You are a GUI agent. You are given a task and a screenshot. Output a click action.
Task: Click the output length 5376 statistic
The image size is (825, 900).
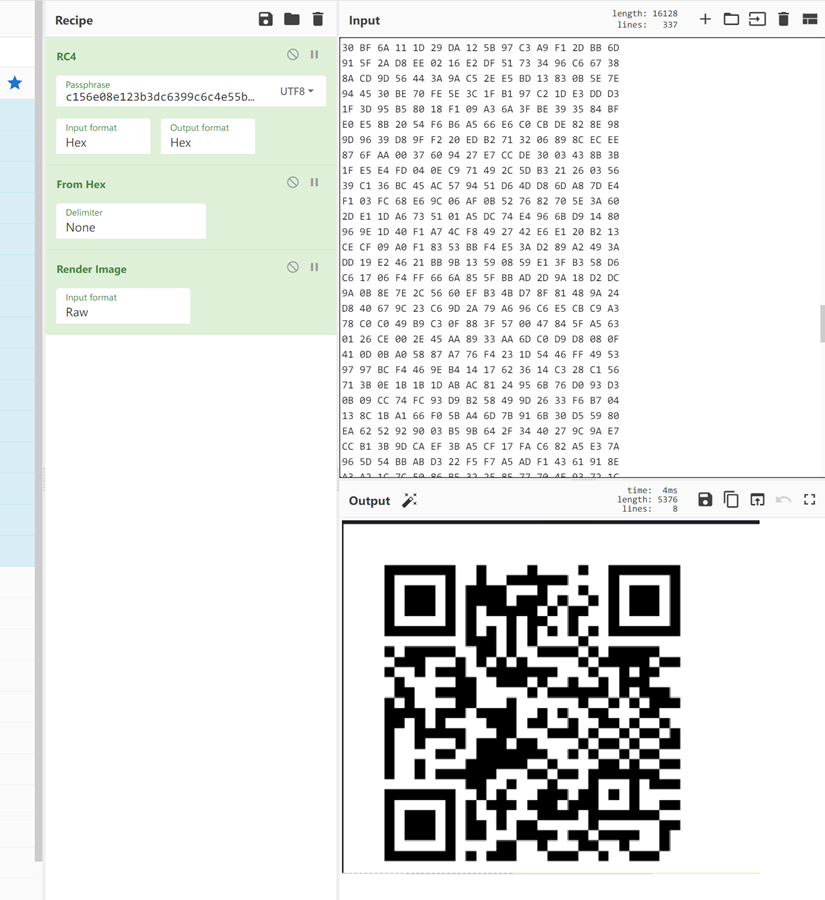pos(648,499)
